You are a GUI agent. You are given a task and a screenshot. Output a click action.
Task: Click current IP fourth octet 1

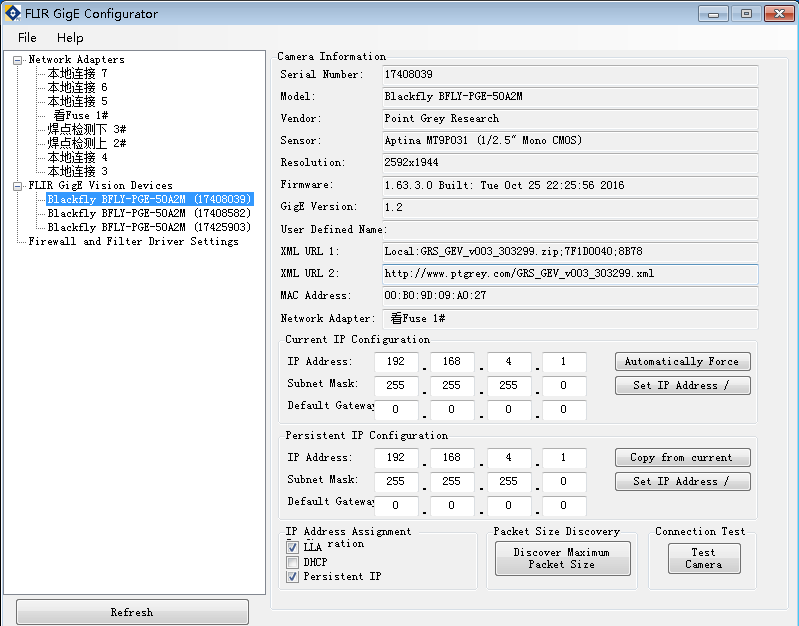564,362
